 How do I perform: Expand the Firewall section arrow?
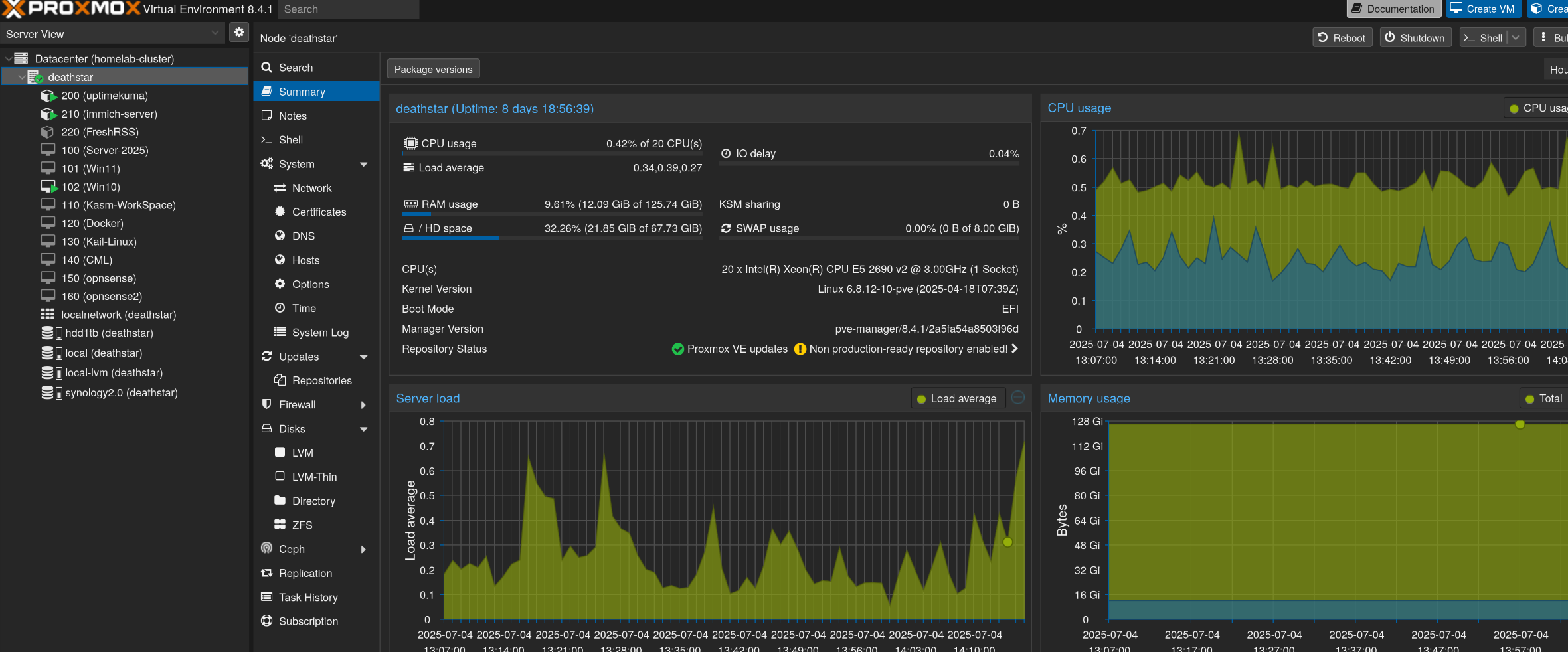tap(363, 405)
